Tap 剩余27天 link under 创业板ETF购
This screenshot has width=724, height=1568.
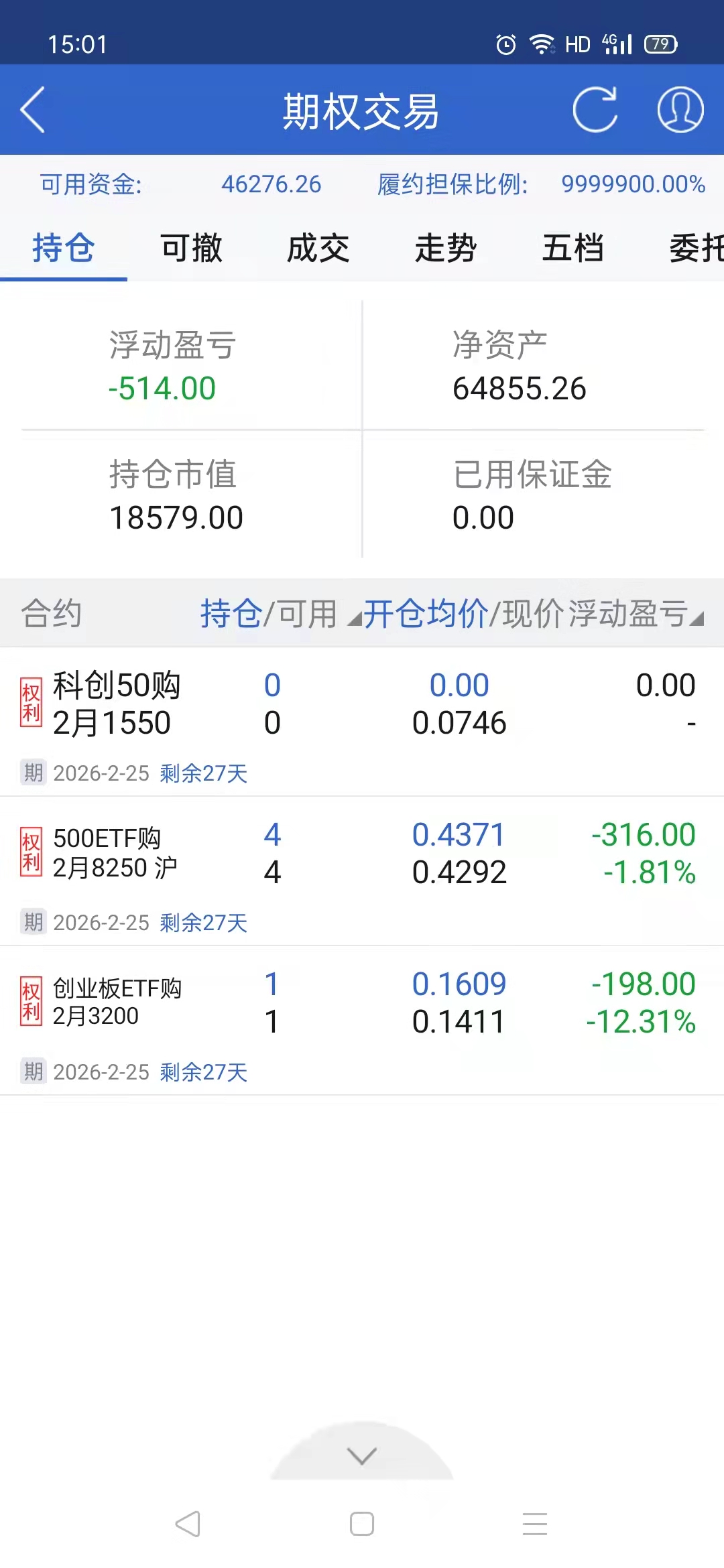click(x=204, y=1072)
